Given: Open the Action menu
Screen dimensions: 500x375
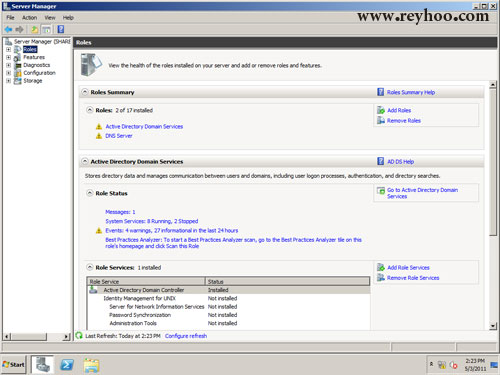Looking at the screenshot, I should click(x=29, y=18).
